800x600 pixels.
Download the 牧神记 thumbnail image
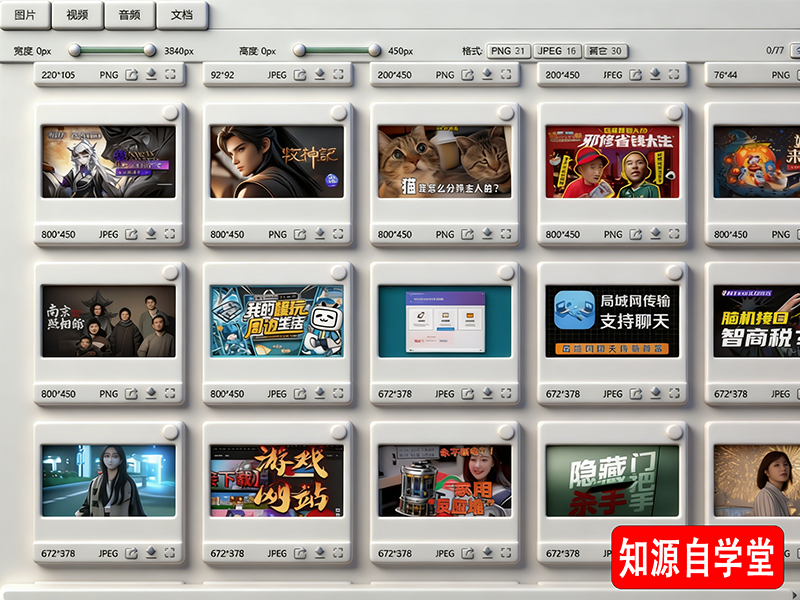pos(320,234)
